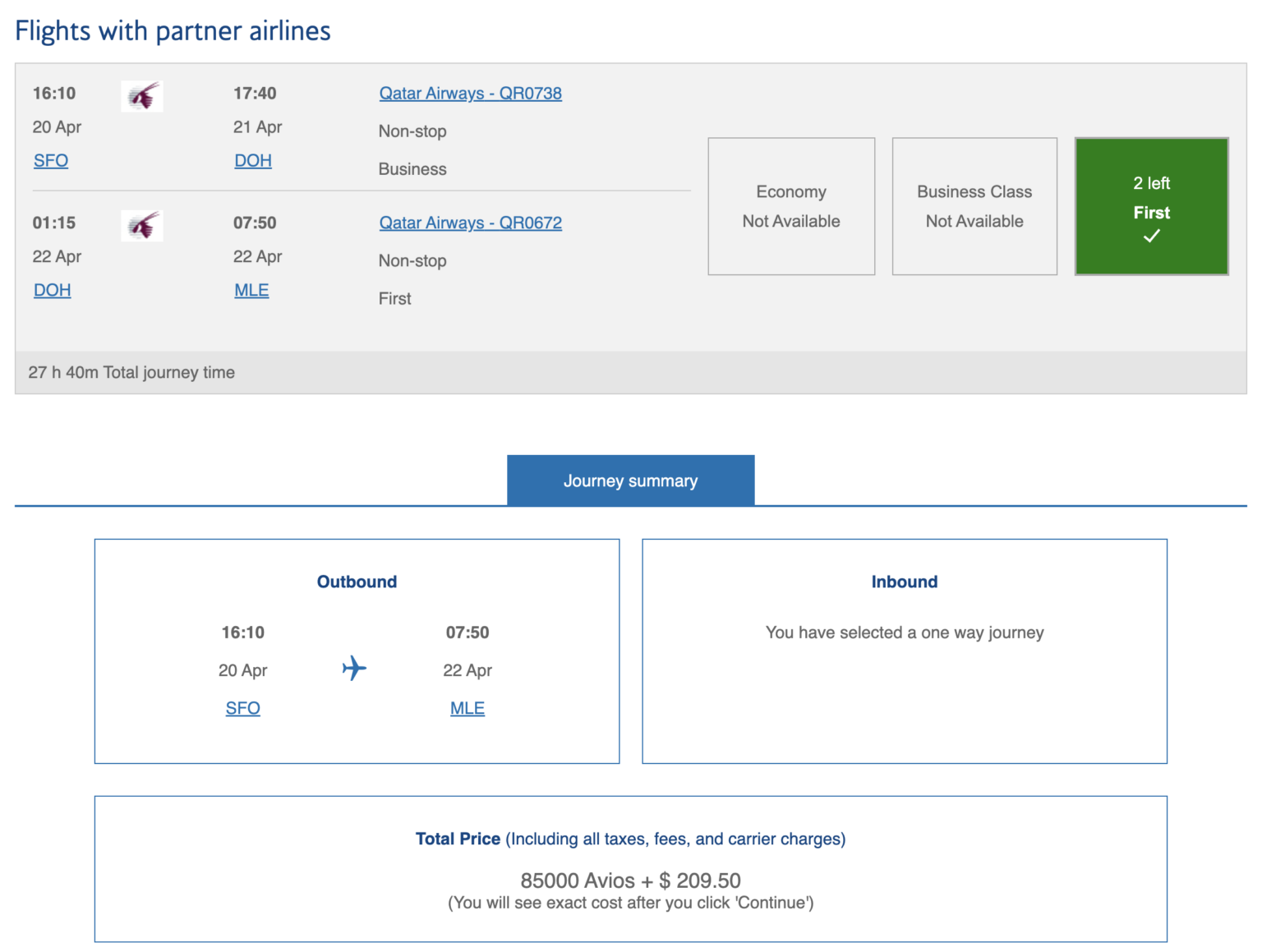Viewport: 1262px width, 952px height.
Task: Click the airplane icon in the Outbound summary
Action: coord(353,669)
